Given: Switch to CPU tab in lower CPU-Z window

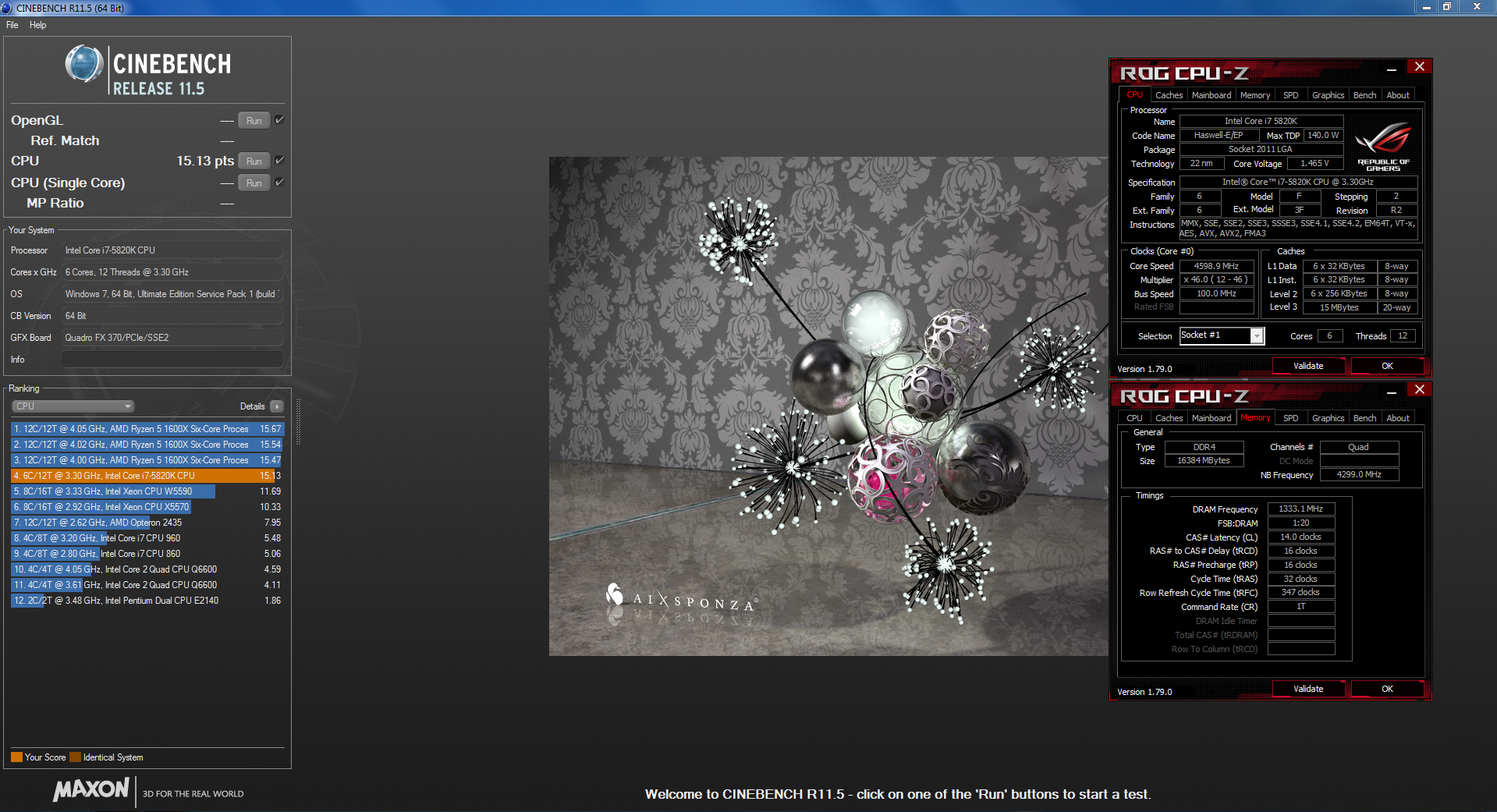Looking at the screenshot, I should point(1134,418).
